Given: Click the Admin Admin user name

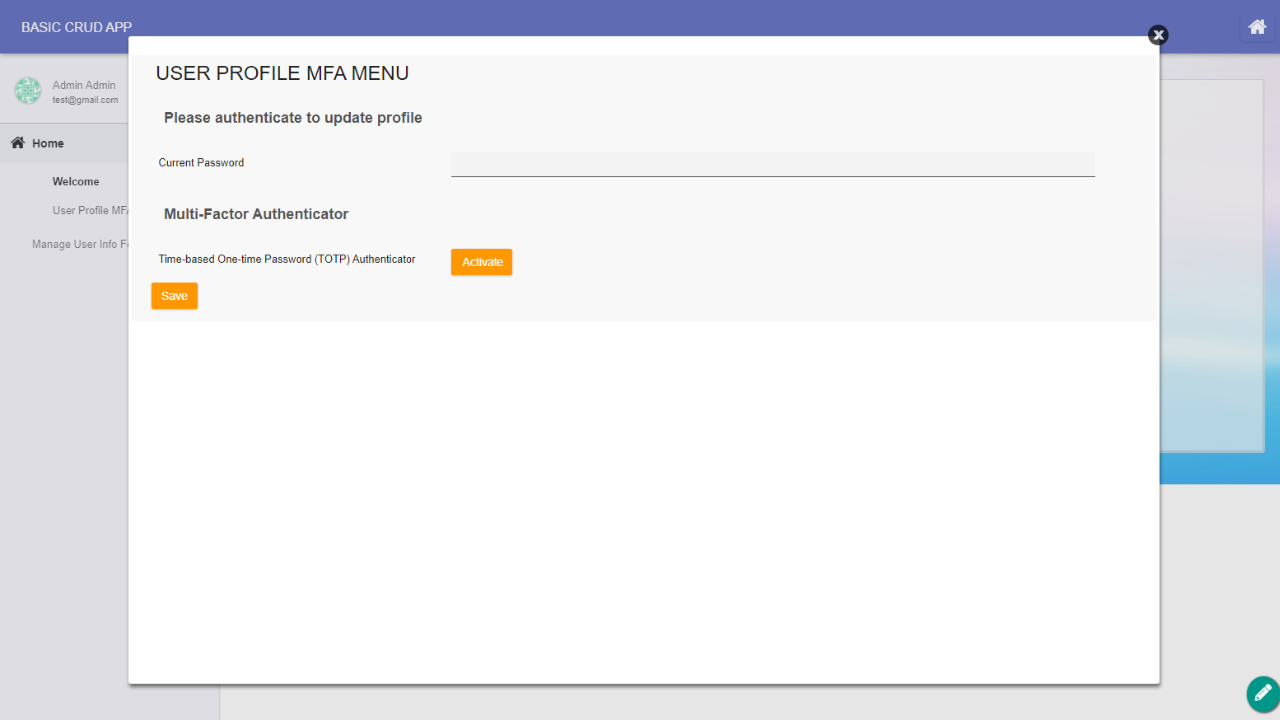Looking at the screenshot, I should click(x=84, y=85).
